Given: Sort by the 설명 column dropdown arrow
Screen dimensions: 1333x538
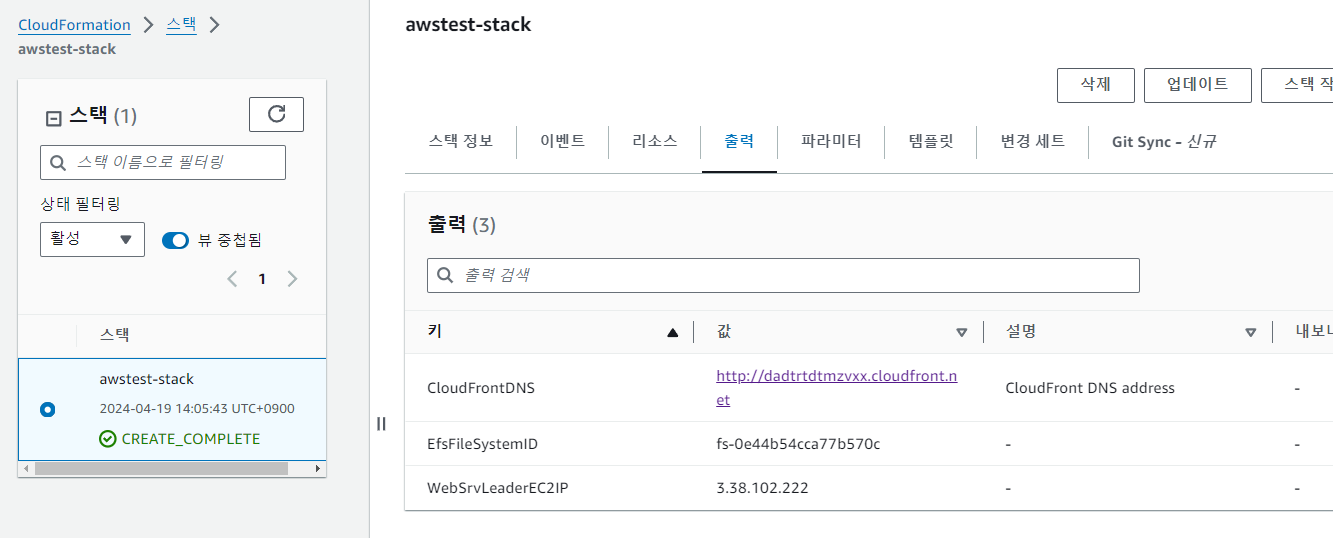Looking at the screenshot, I should tap(1250, 333).
